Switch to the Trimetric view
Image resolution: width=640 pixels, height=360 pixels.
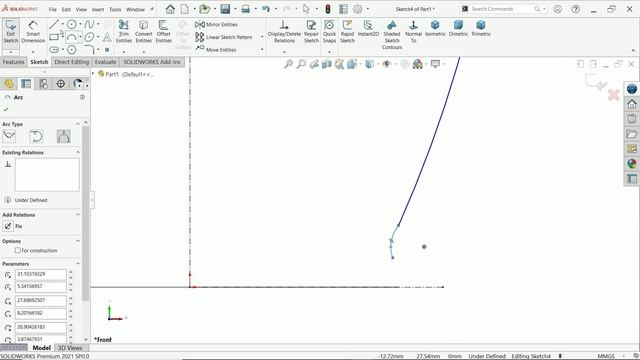point(481,29)
